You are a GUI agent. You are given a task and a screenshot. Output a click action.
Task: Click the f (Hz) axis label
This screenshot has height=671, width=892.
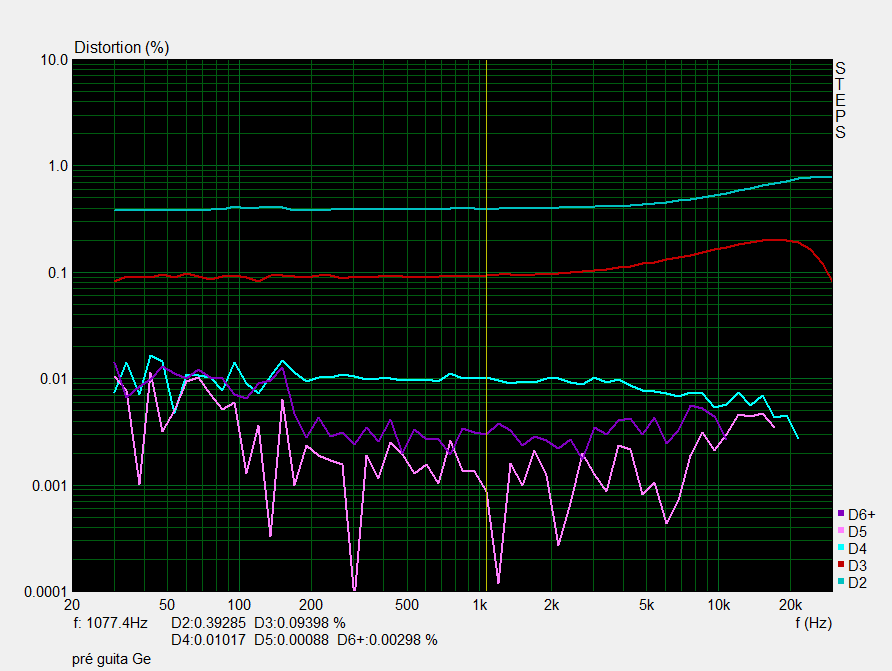point(813,623)
